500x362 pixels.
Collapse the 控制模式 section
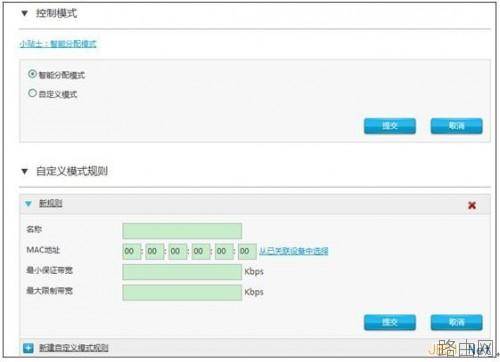click(x=24, y=14)
